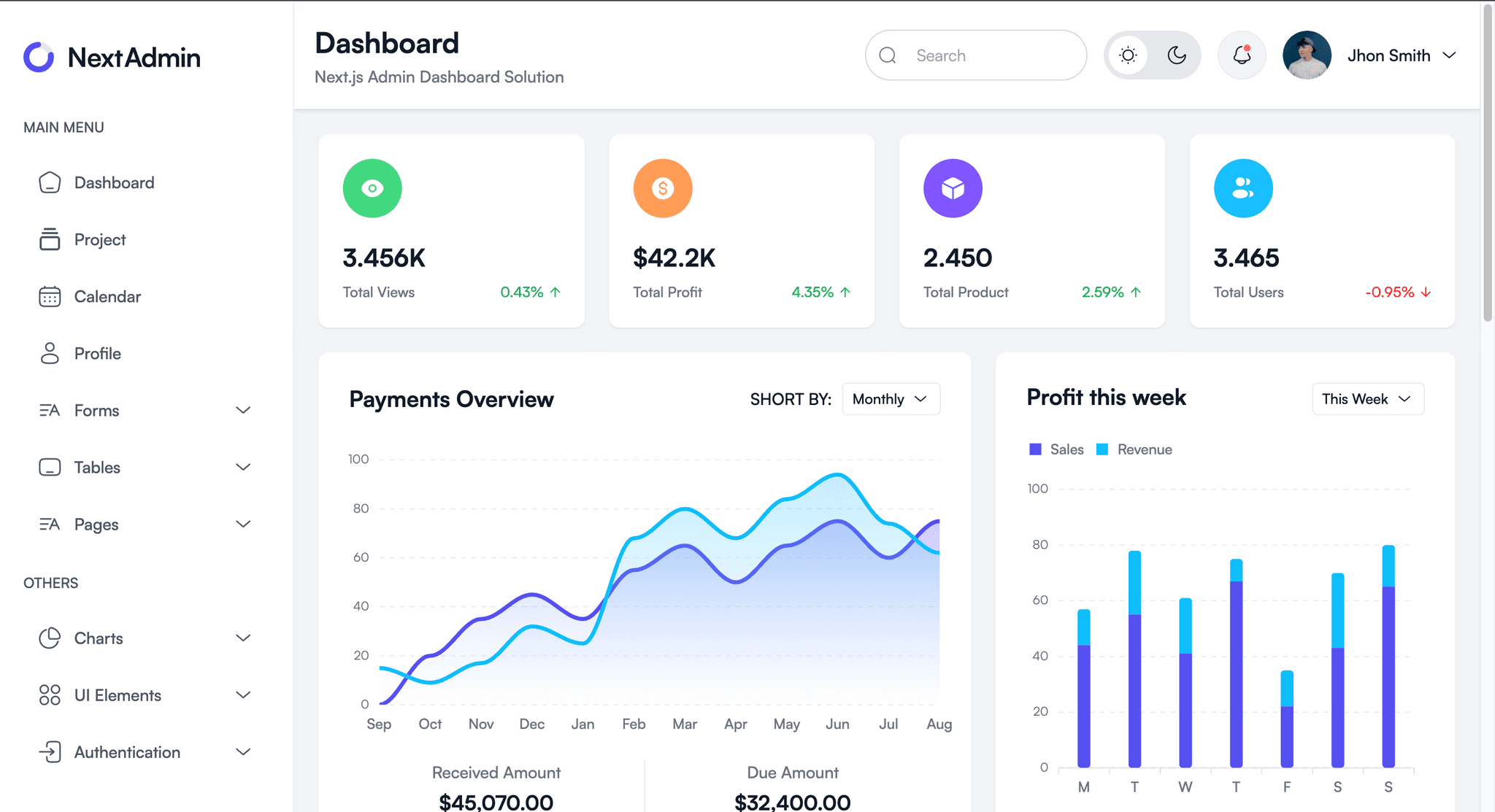Click the Profile person icon in sidebar
1495x812 pixels.
pos(50,353)
